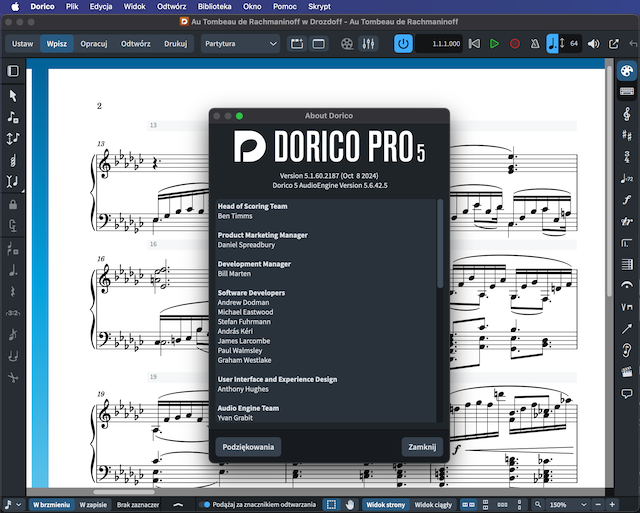The image size is (640, 513).
Task: Toggle pitch before duration tool
Action: point(13,138)
